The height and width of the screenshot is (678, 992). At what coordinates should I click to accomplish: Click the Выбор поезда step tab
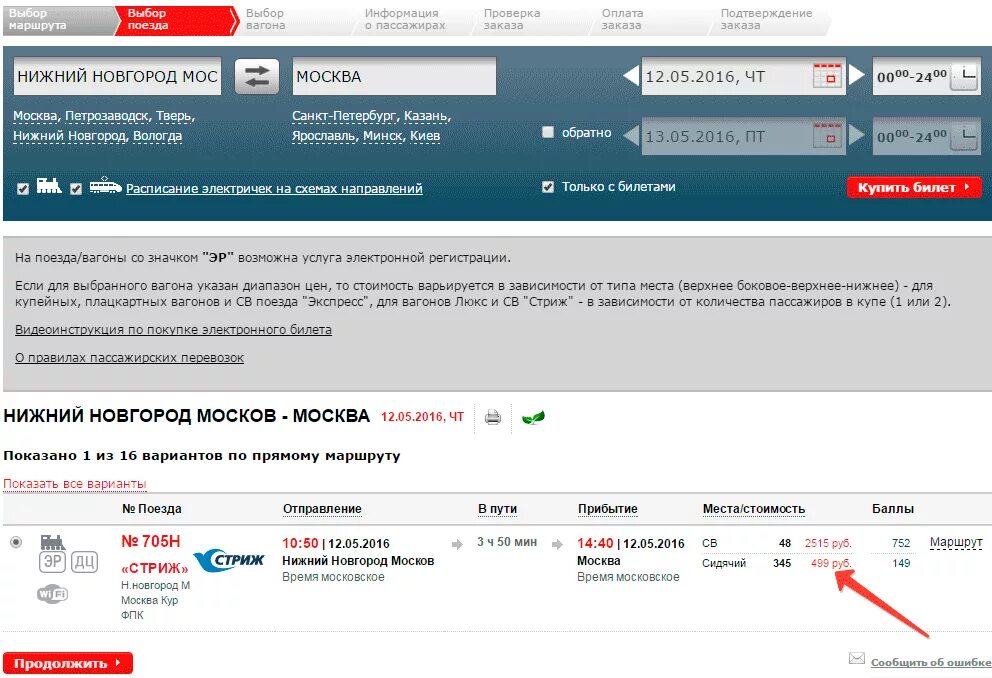pos(176,19)
